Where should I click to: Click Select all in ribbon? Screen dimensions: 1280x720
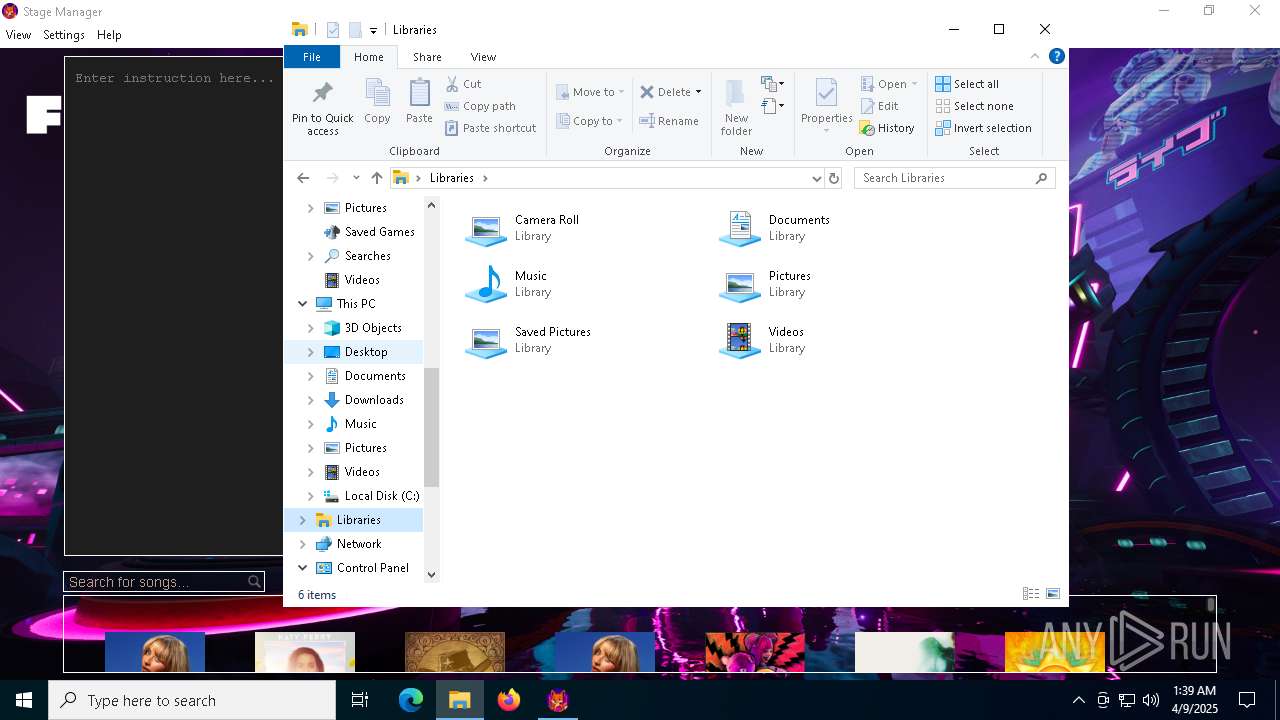967,84
